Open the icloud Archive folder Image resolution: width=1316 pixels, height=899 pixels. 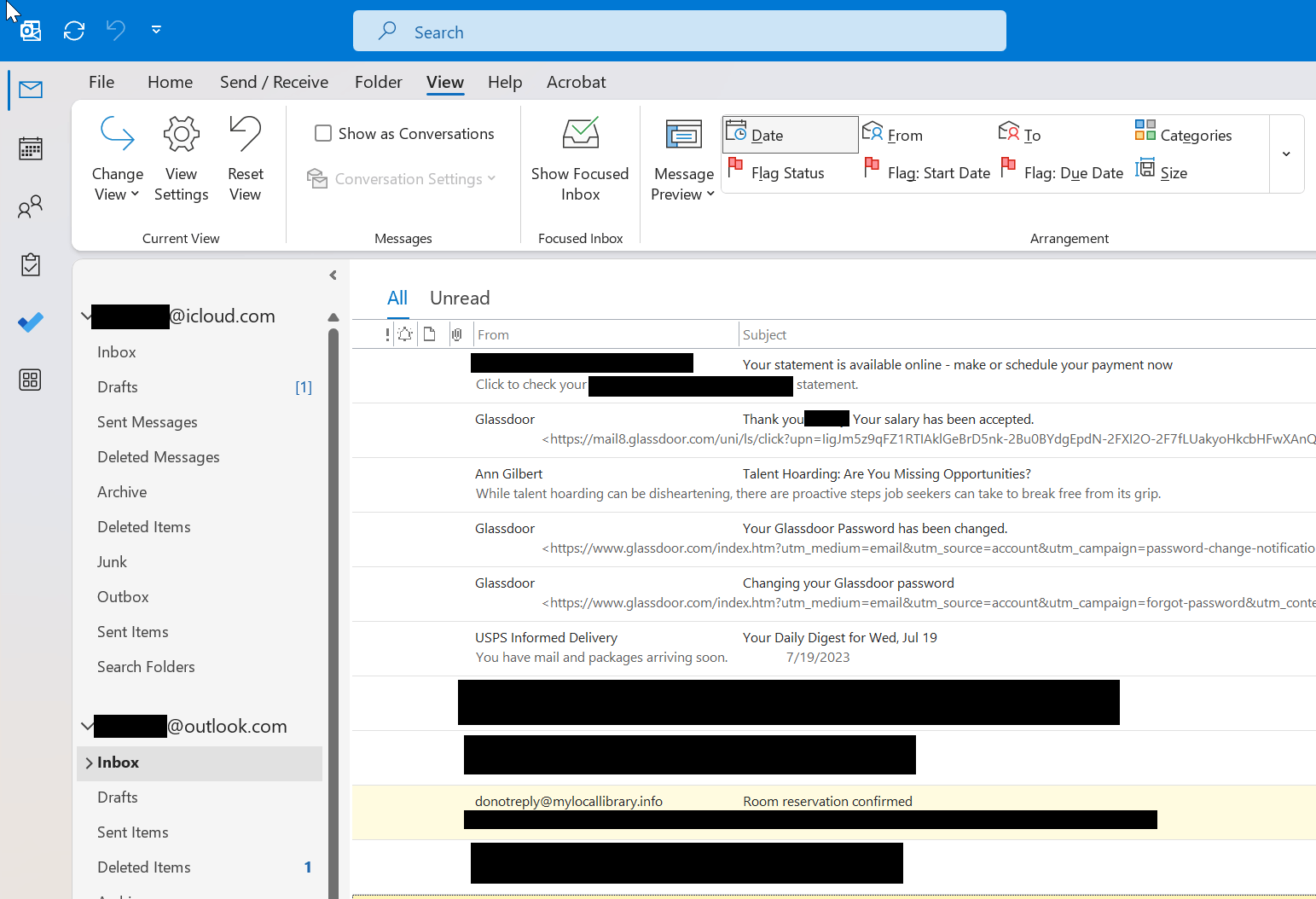point(201,492)
